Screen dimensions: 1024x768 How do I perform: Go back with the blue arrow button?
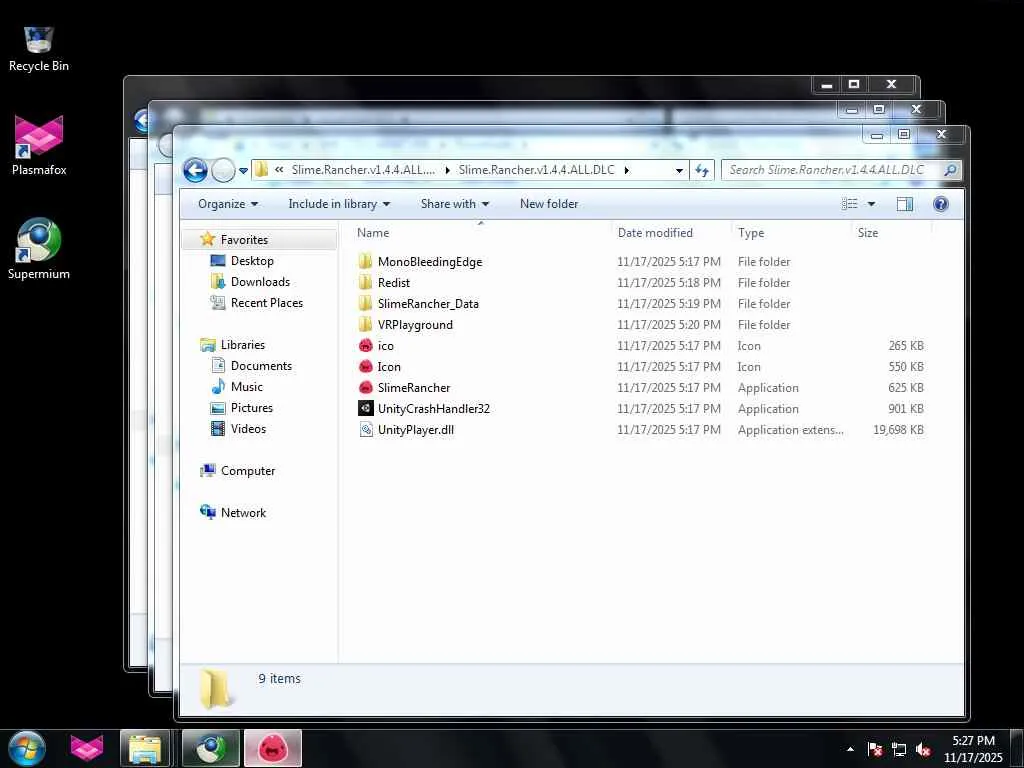coord(195,170)
